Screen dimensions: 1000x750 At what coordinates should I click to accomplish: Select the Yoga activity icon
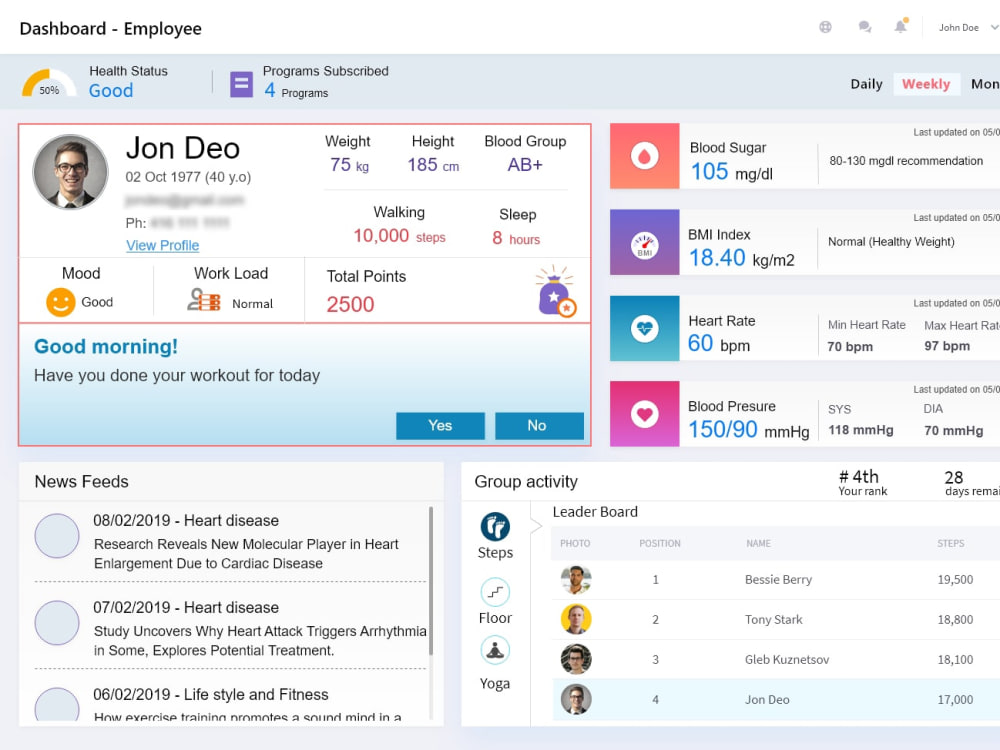click(x=495, y=651)
